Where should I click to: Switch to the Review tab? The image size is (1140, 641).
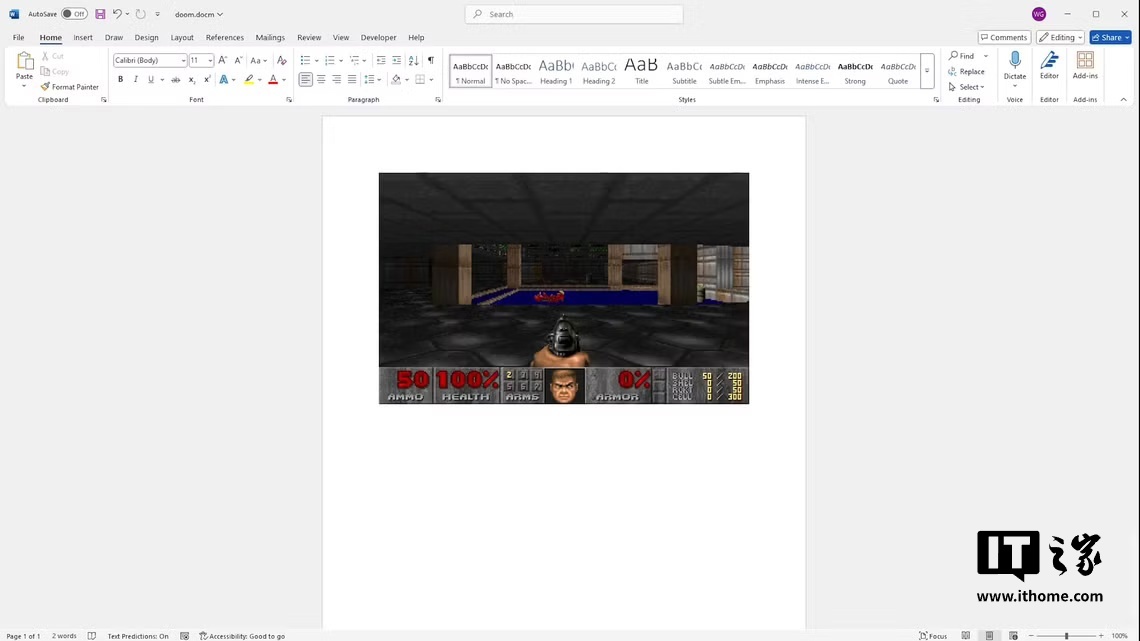click(x=309, y=37)
